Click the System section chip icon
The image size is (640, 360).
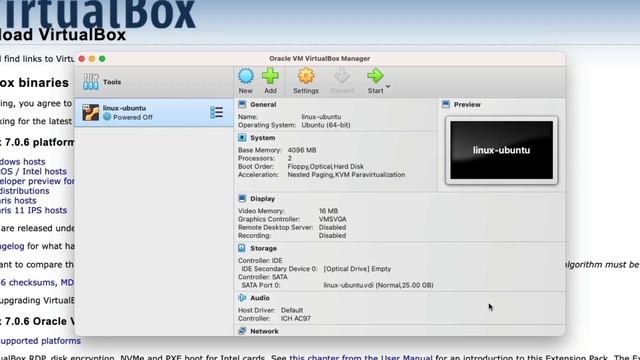click(242, 138)
